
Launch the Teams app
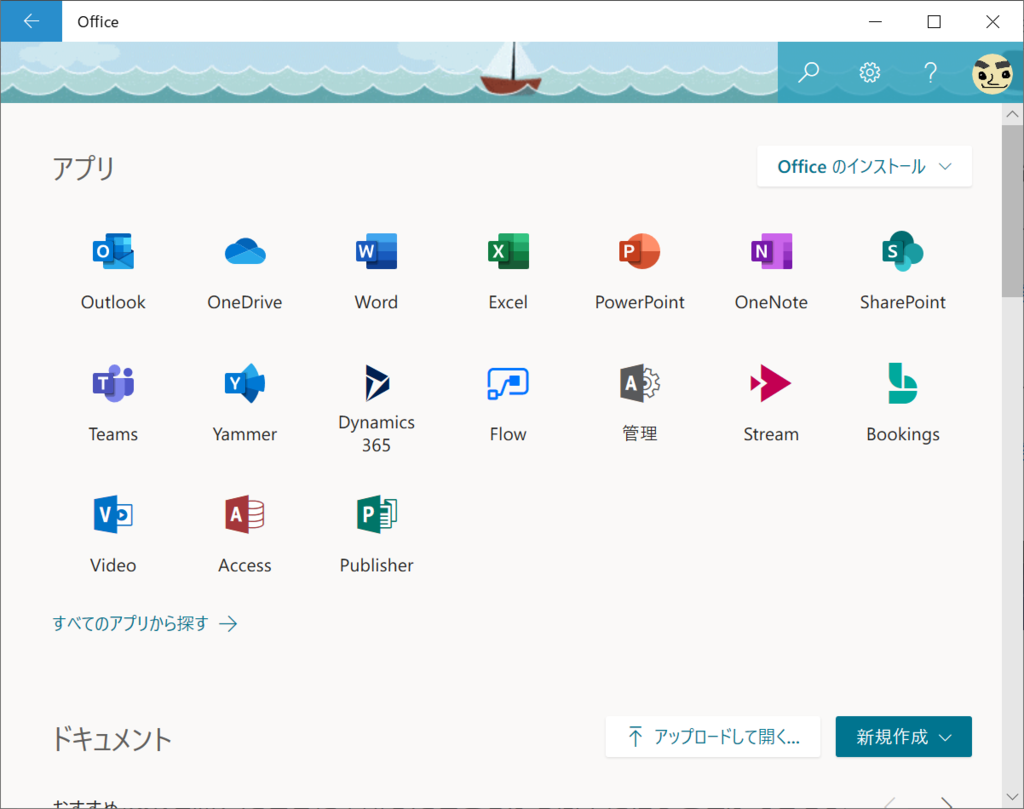113,404
